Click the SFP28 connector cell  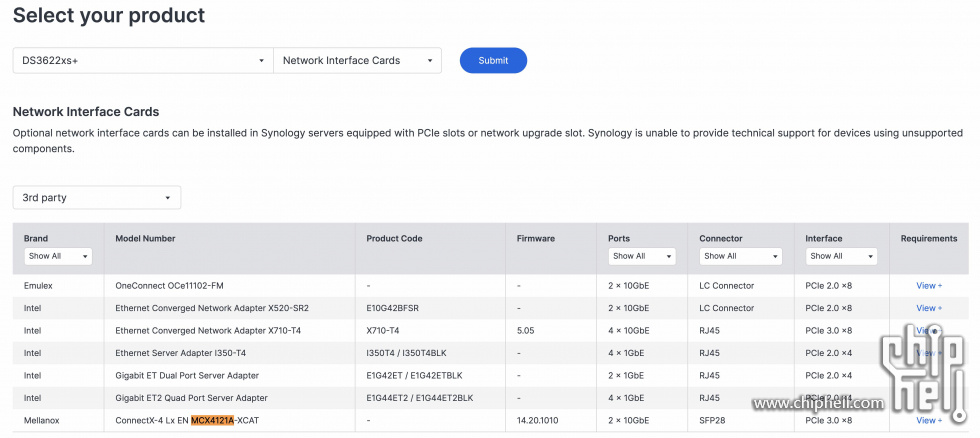tap(712, 421)
